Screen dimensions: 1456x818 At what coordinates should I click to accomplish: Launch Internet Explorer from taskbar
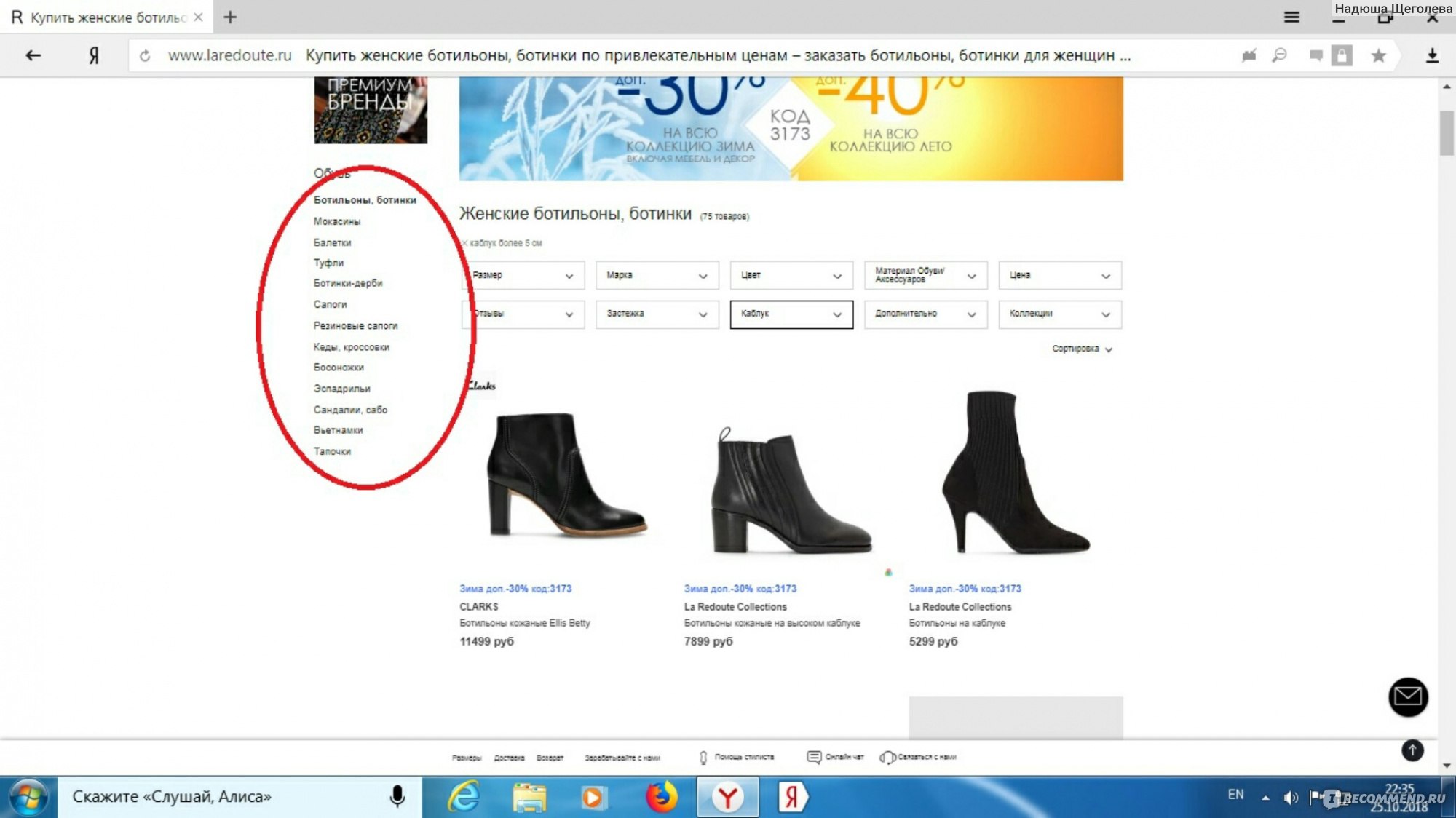[x=463, y=797]
